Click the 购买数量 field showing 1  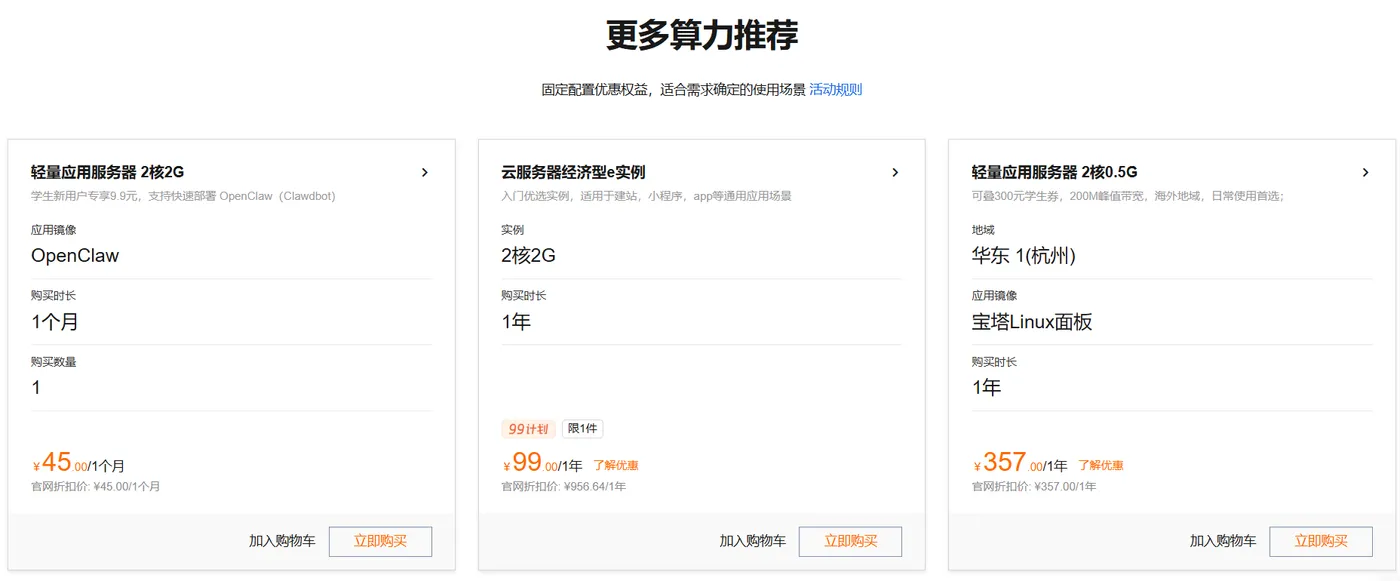[x=37, y=388]
